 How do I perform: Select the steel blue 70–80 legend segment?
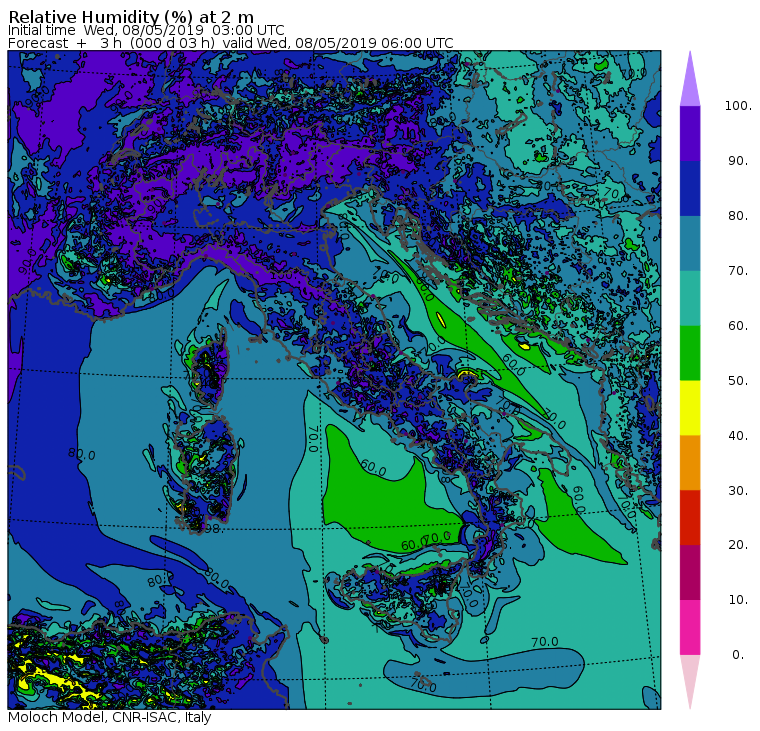(x=690, y=243)
